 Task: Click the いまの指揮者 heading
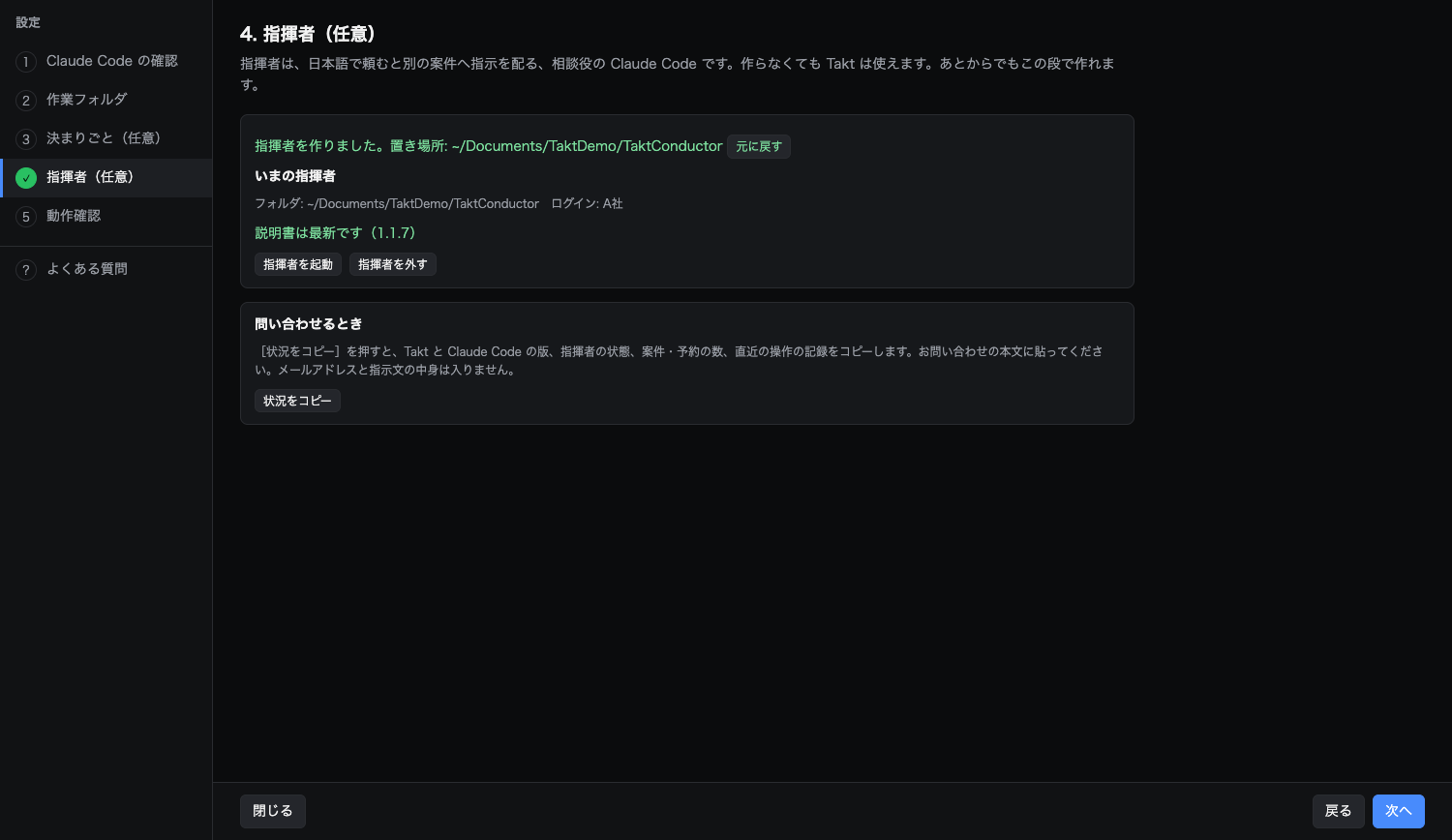point(295,176)
